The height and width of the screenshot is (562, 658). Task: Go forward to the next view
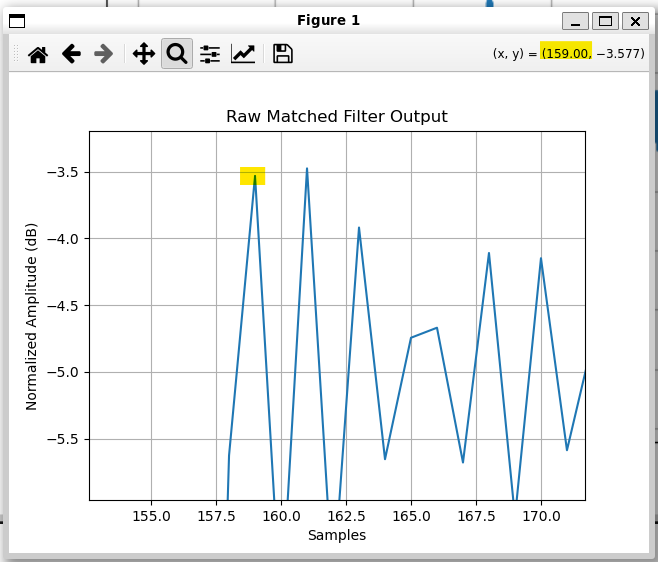[104, 54]
